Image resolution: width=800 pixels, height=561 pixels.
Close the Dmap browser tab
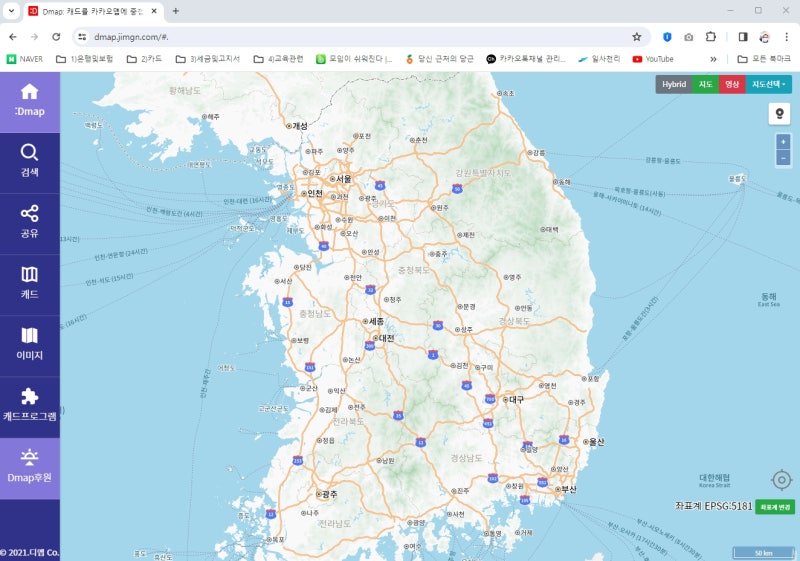154,11
